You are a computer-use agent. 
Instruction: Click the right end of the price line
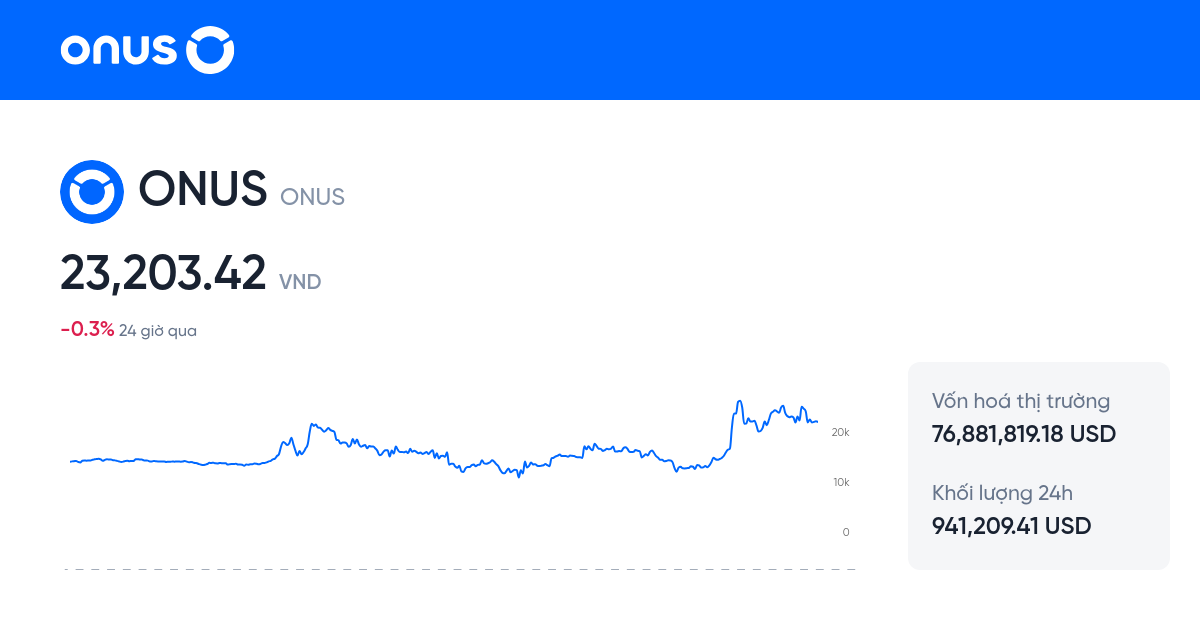tap(817, 421)
